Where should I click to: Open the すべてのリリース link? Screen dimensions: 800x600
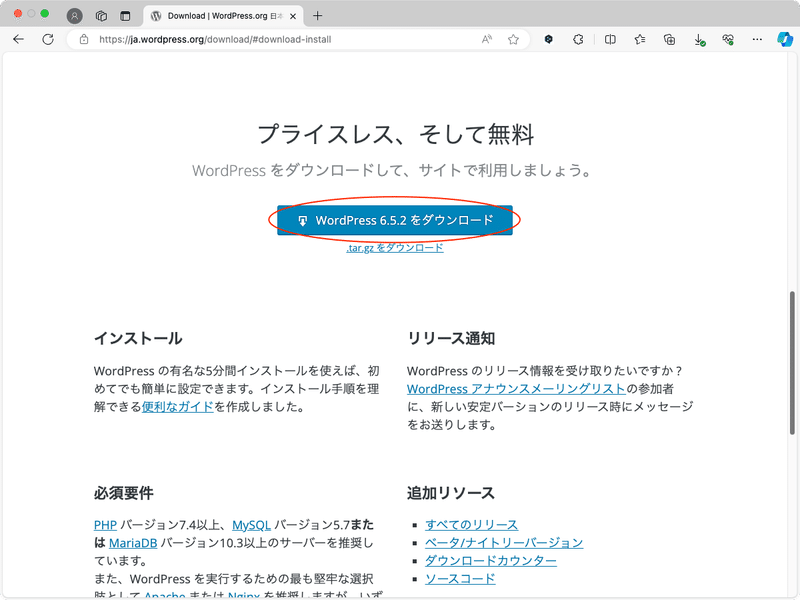(471, 524)
